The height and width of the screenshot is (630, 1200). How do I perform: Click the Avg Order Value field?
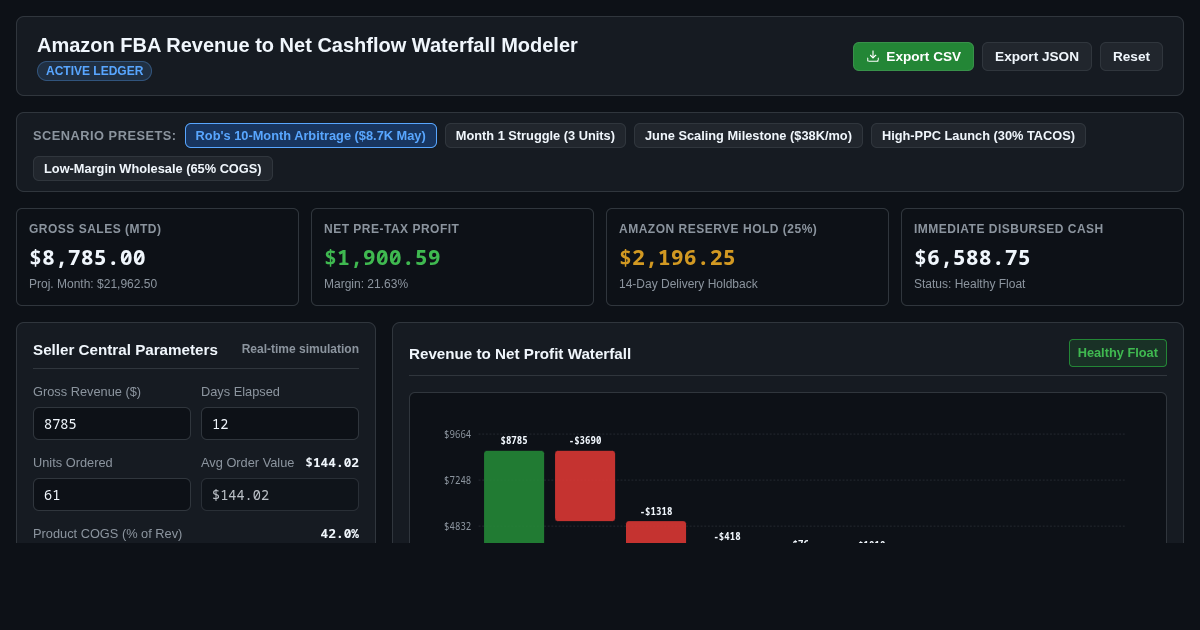[x=280, y=495]
